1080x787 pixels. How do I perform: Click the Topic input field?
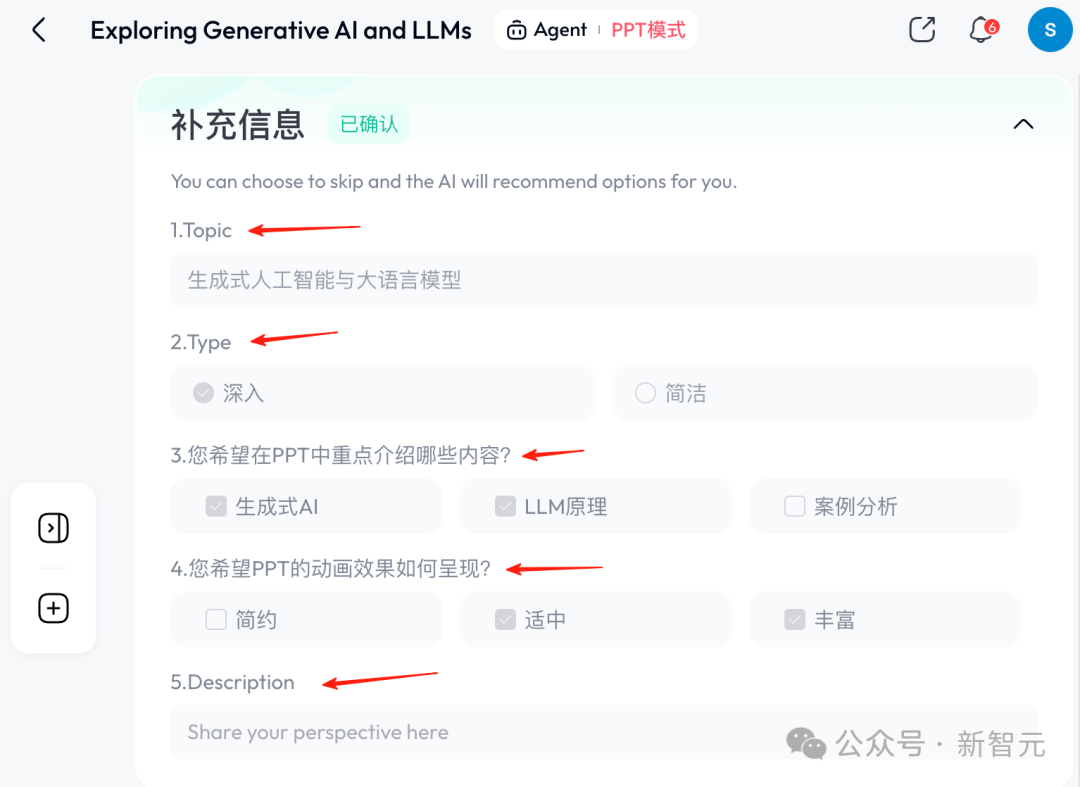pos(604,280)
